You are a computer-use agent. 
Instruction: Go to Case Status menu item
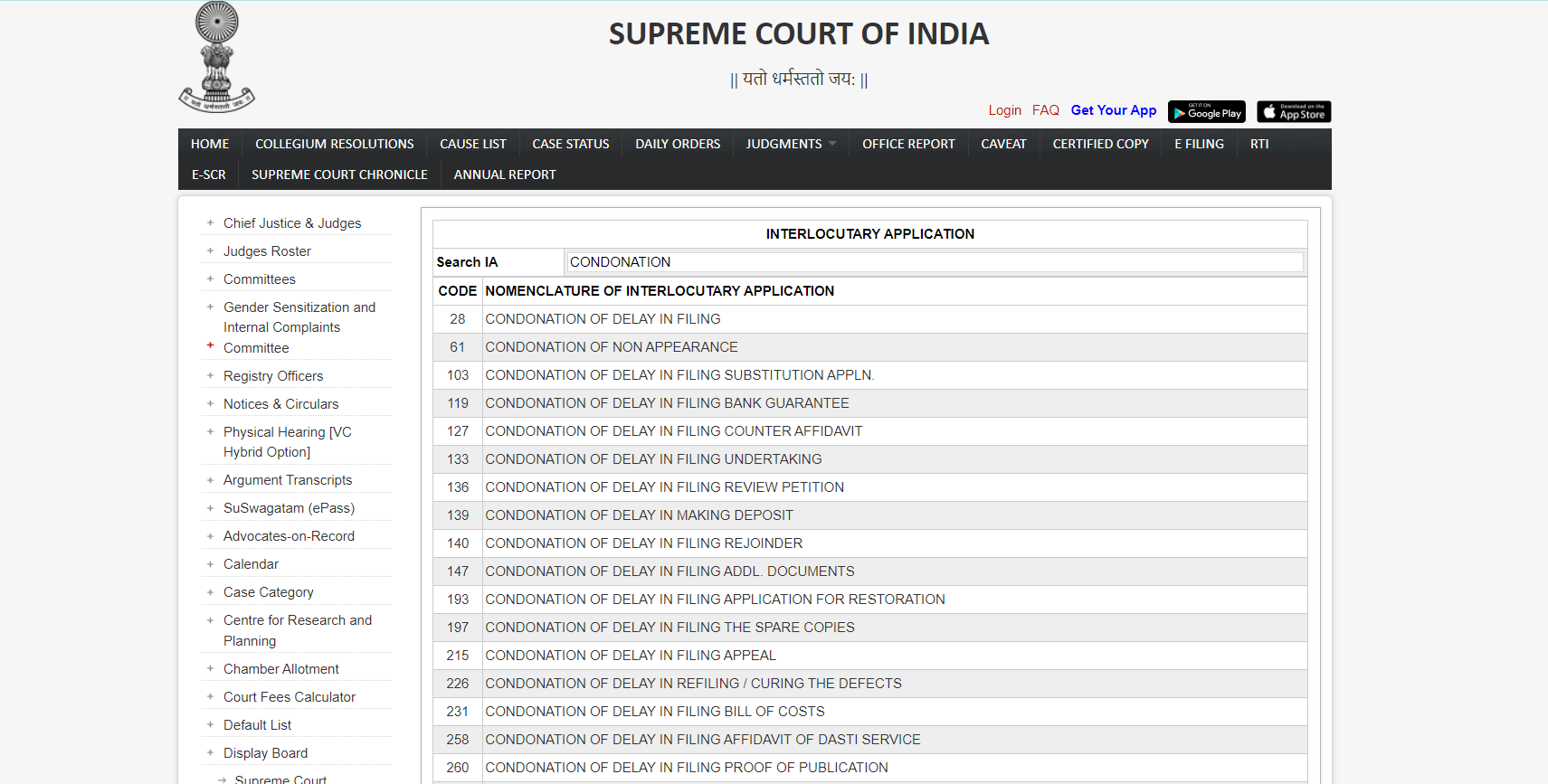pyautogui.click(x=570, y=144)
